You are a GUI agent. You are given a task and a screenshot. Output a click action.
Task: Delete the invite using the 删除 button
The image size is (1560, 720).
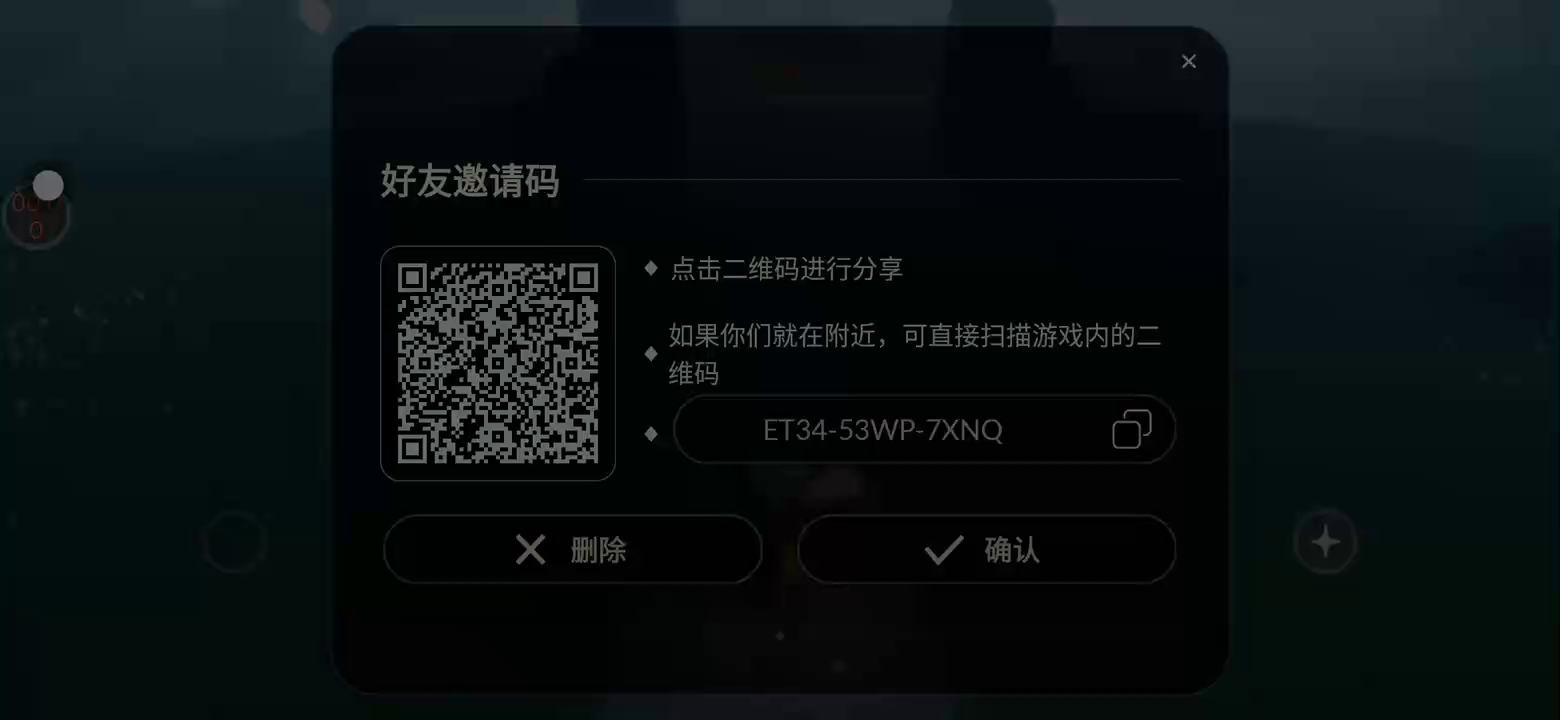[573, 549]
